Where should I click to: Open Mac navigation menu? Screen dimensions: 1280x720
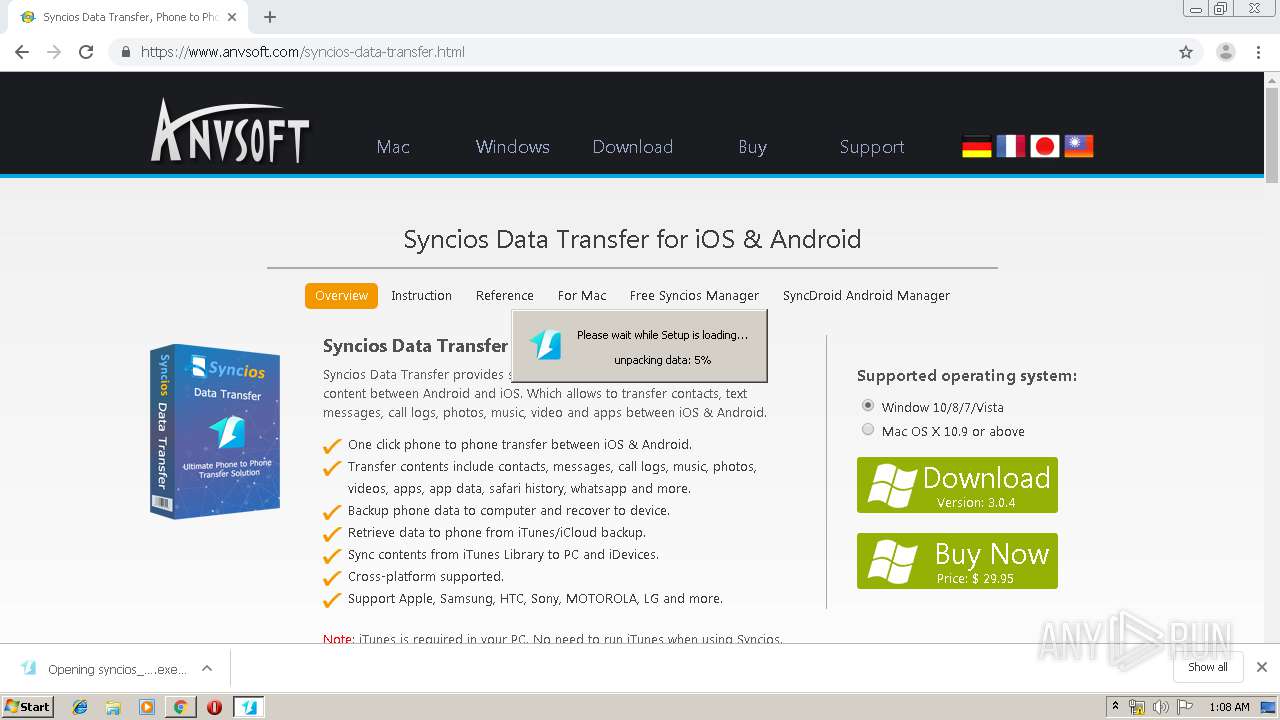[x=393, y=147]
